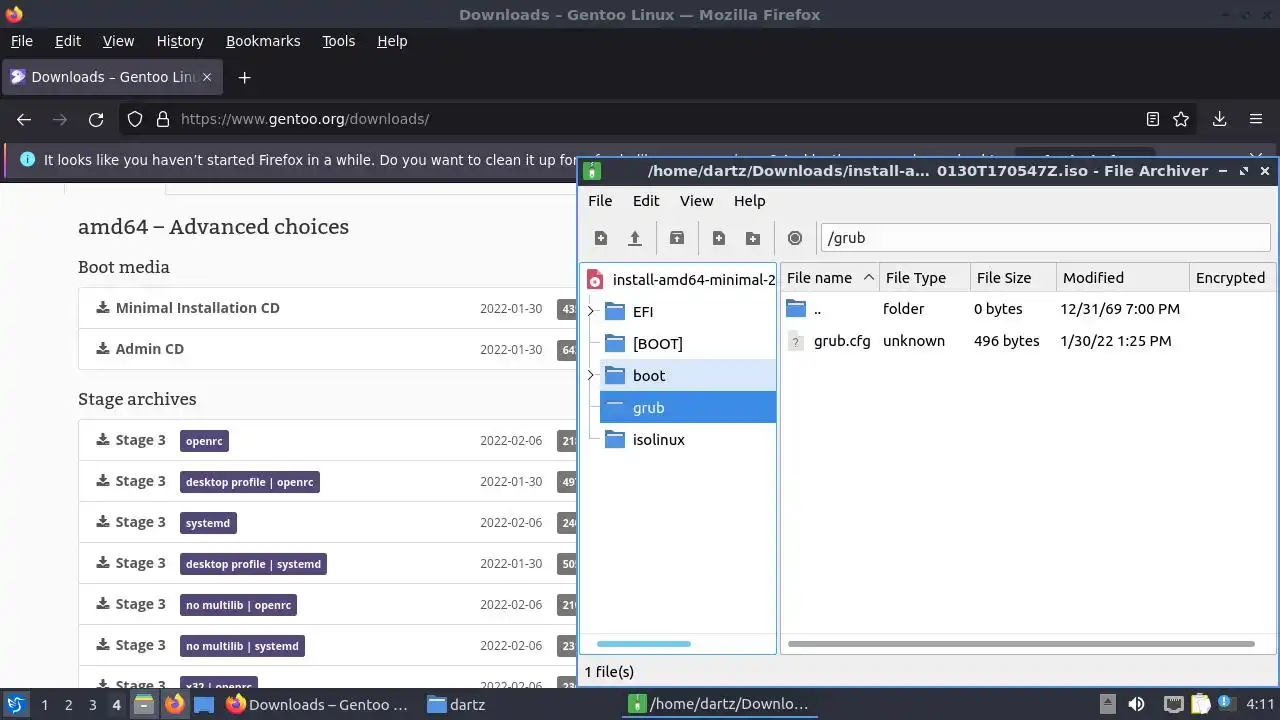
Task: Open a new Firefox tab
Action: [x=244, y=77]
